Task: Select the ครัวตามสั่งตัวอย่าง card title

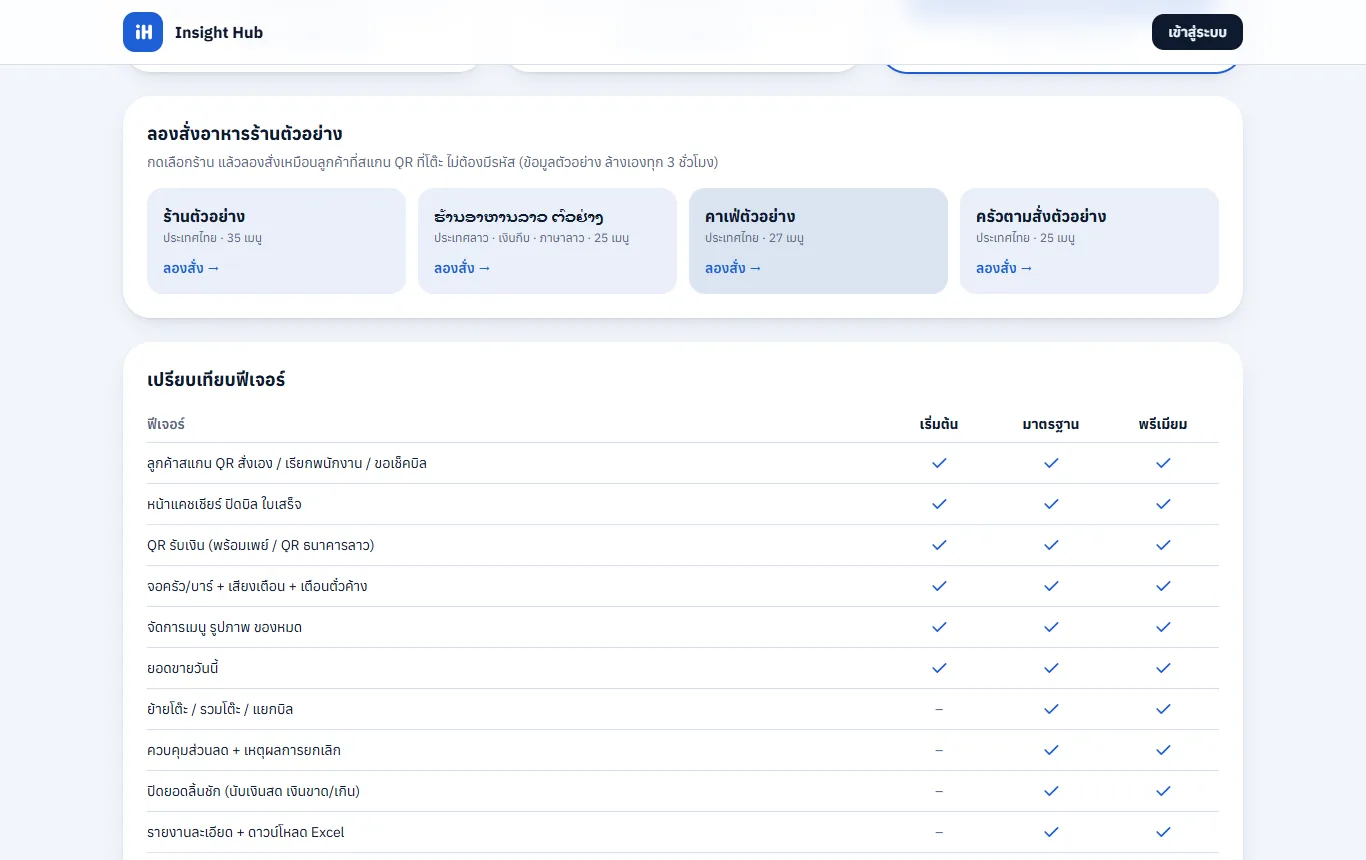Action: [x=1041, y=216]
